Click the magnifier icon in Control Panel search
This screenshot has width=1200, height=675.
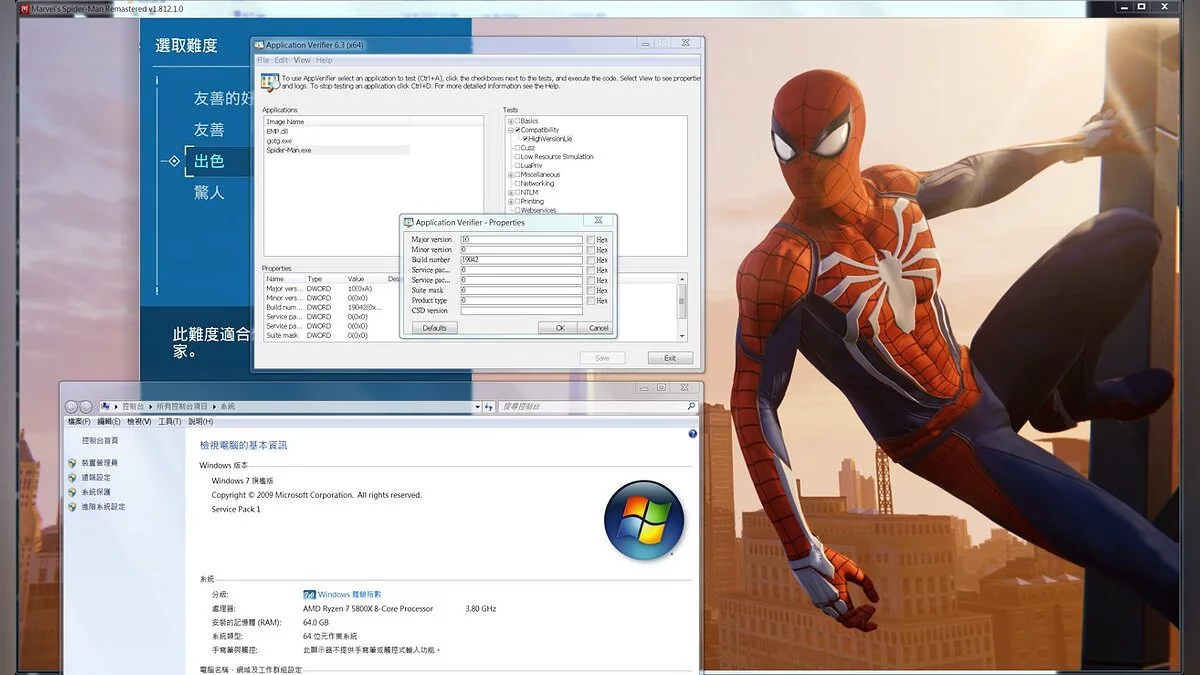(x=690, y=407)
